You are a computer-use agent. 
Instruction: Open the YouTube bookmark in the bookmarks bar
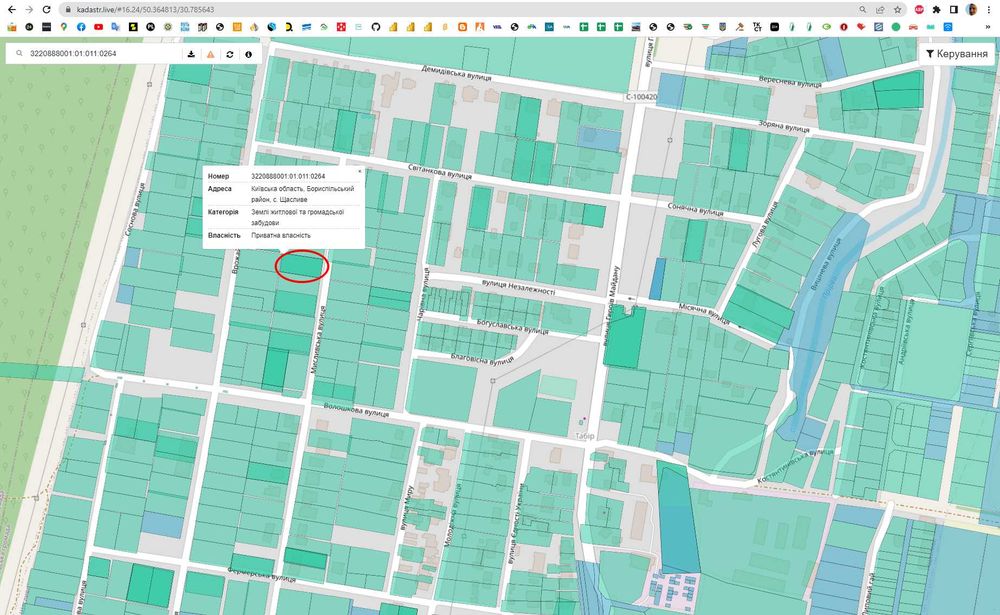click(98, 26)
